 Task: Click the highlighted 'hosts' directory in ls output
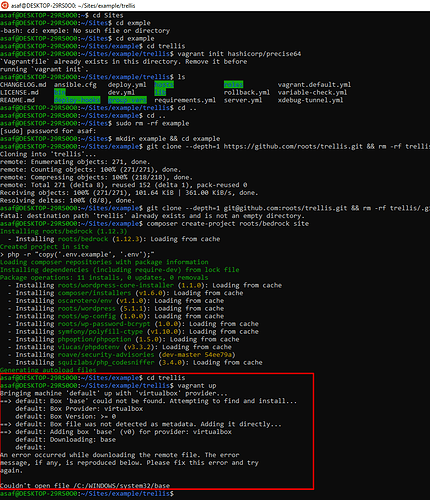[164, 85]
